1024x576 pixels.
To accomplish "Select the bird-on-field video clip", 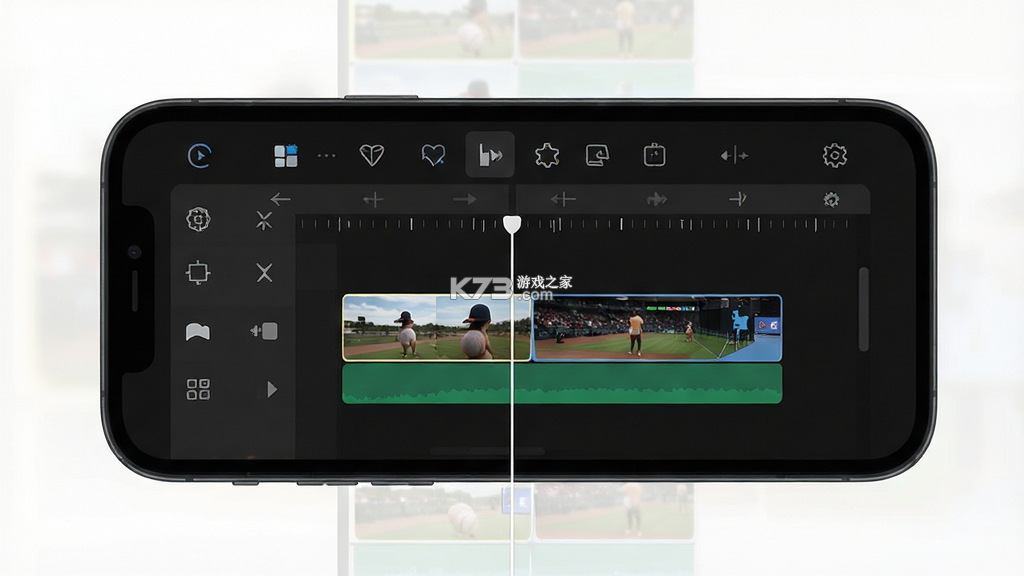I will [436, 327].
